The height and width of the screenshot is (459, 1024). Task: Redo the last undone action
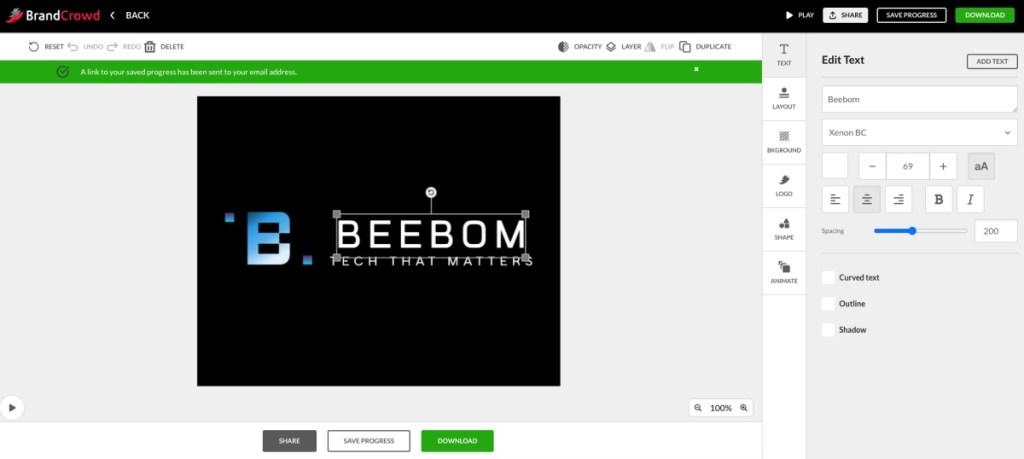[124, 47]
